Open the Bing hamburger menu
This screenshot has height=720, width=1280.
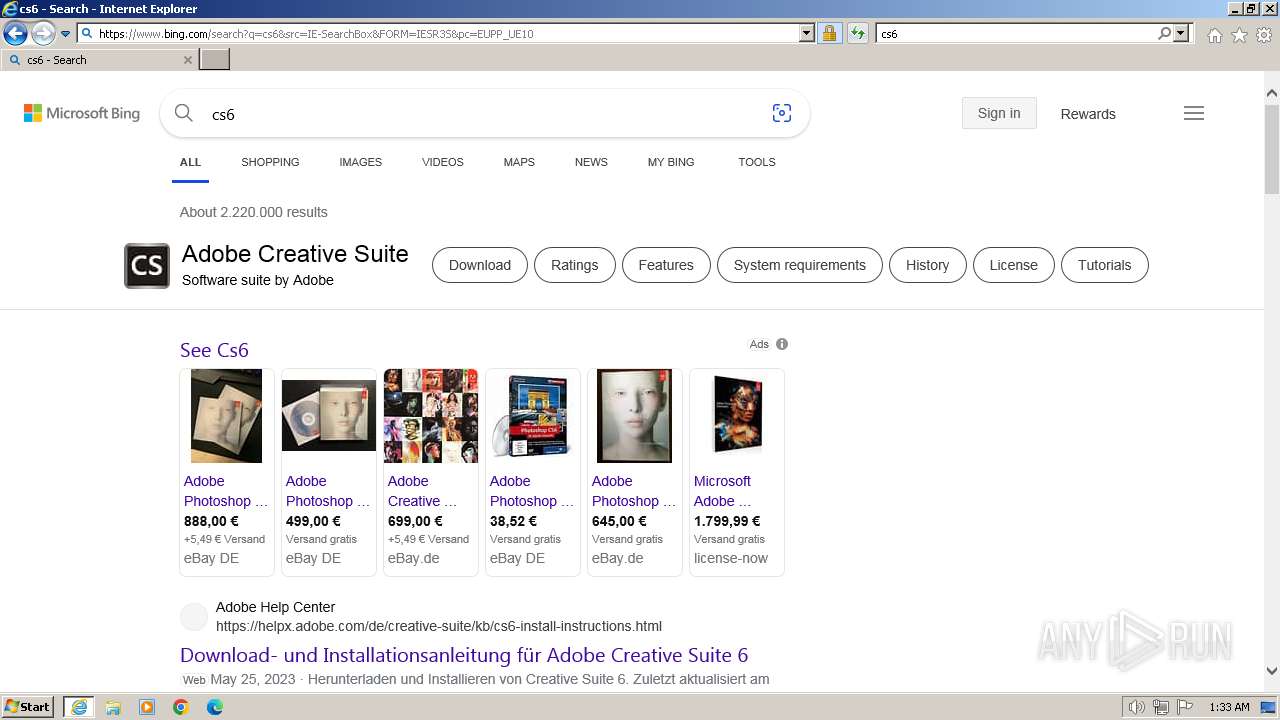[x=1194, y=113]
